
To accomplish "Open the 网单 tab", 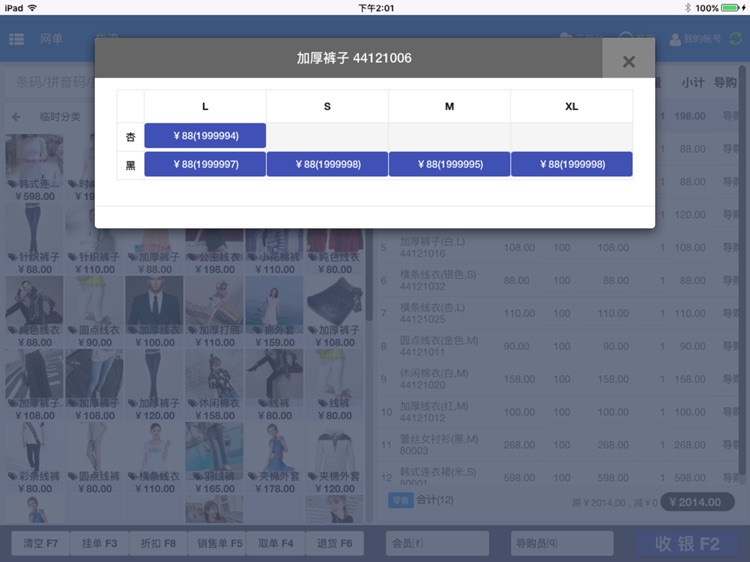I will tap(51, 39).
